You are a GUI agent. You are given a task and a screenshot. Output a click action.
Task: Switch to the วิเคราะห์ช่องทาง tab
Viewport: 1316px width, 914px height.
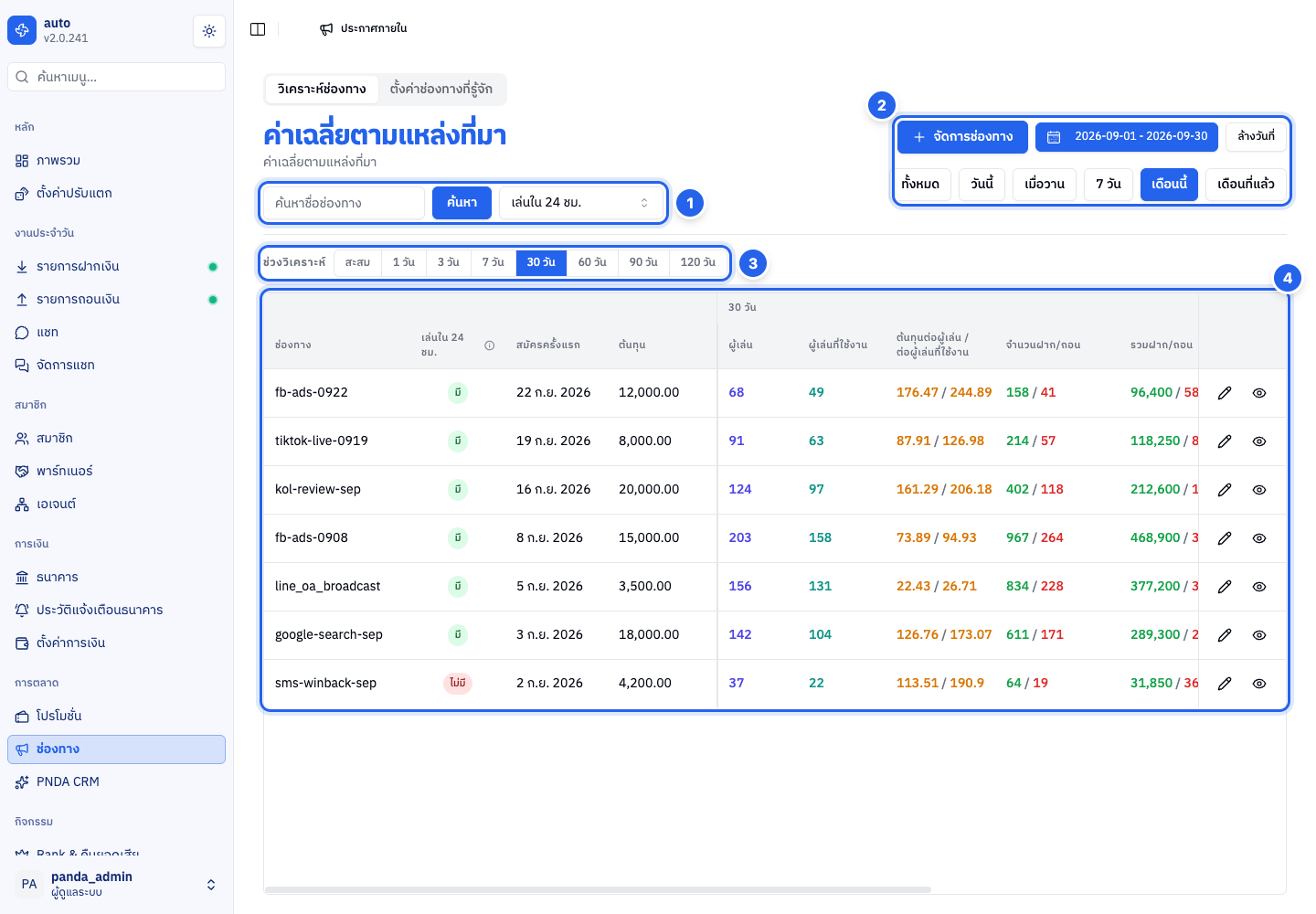[x=322, y=90]
